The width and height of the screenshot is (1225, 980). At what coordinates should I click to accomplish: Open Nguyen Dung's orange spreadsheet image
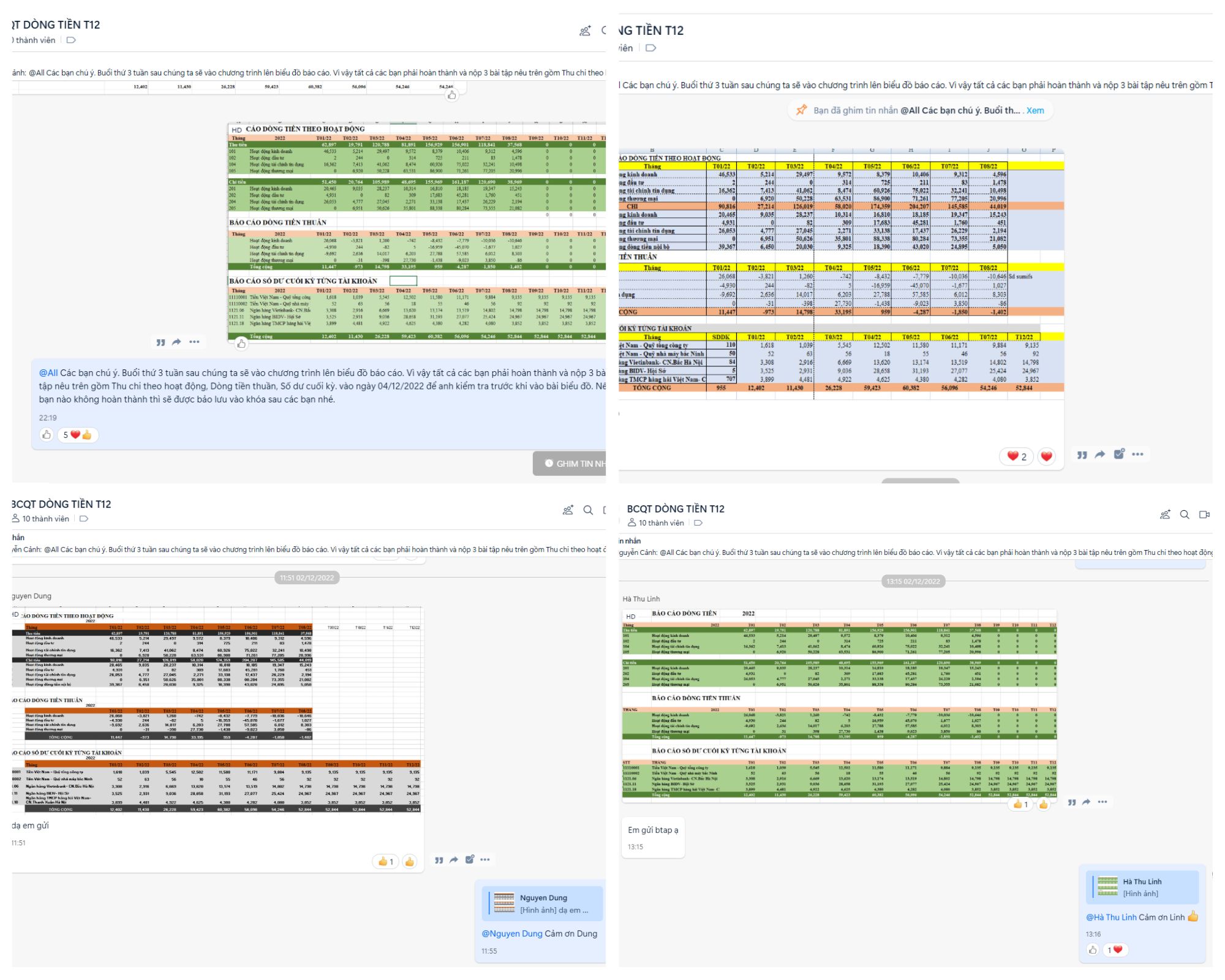tap(214, 710)
